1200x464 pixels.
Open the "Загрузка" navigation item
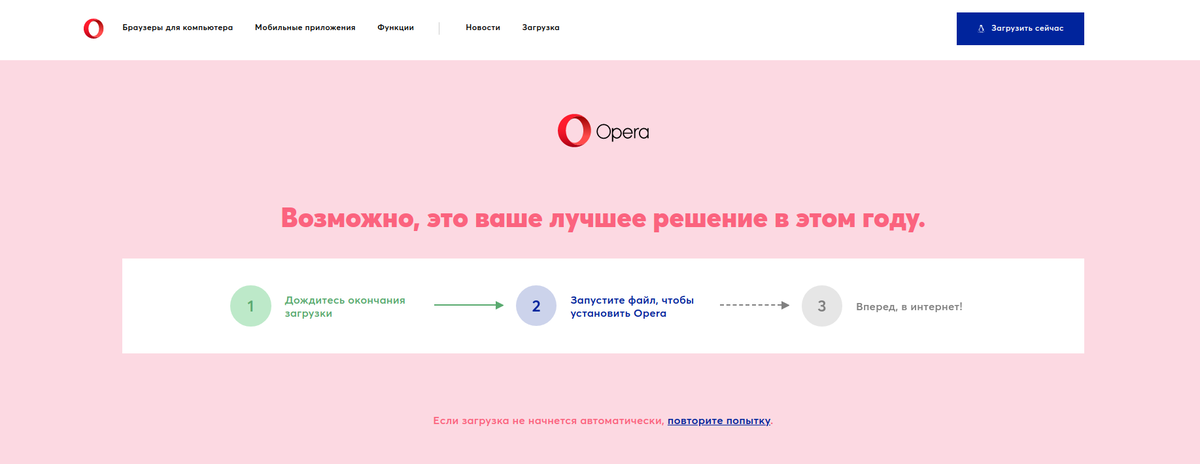pyautogui.click(x=541, y=28)
